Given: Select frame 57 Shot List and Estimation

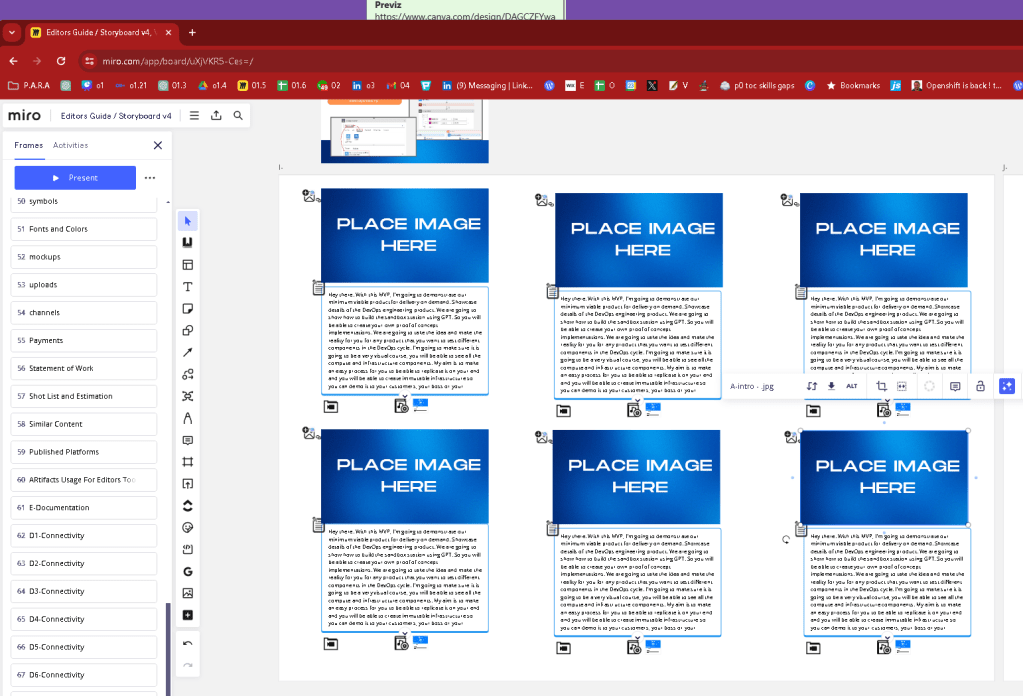Looking at the screenshot, I should point(84,397).
